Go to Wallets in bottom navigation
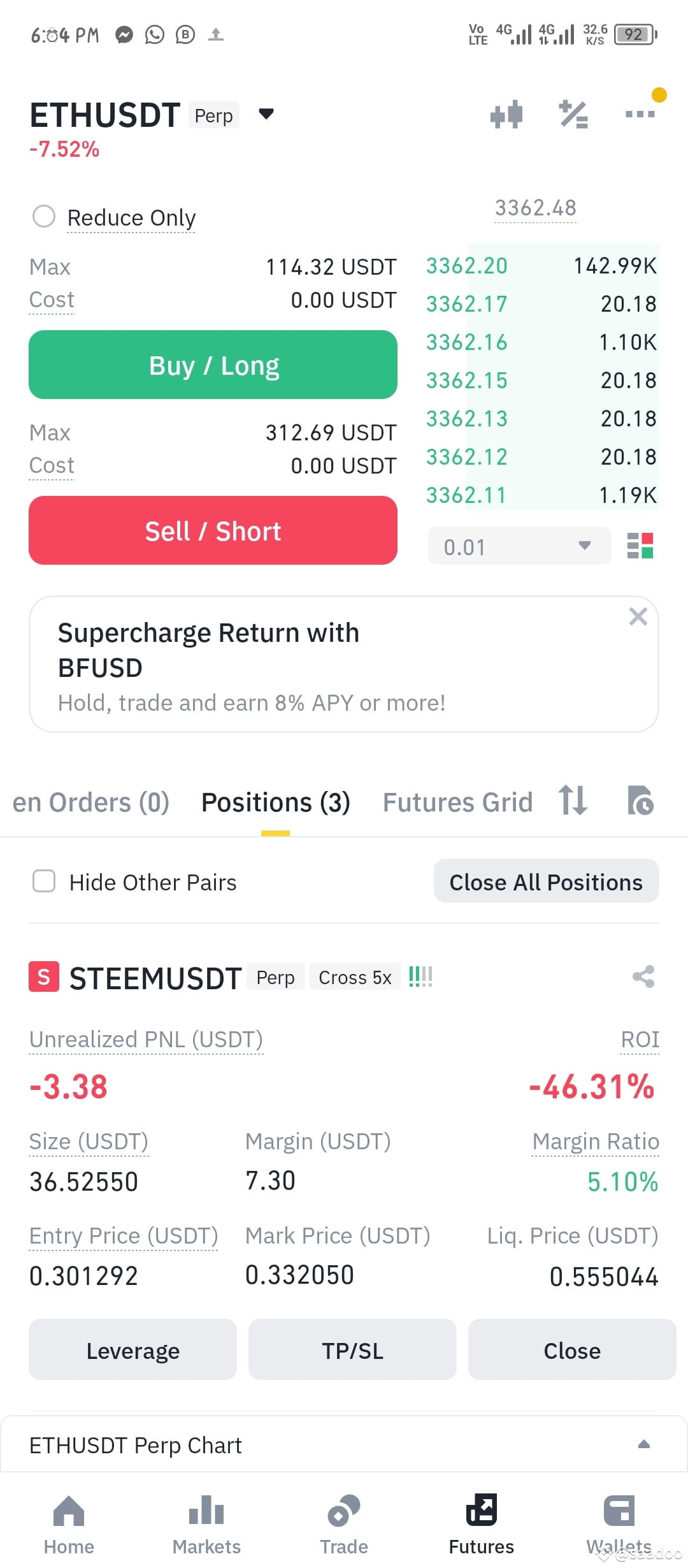Screen dimensions: 688x1568 (619, 1525)
